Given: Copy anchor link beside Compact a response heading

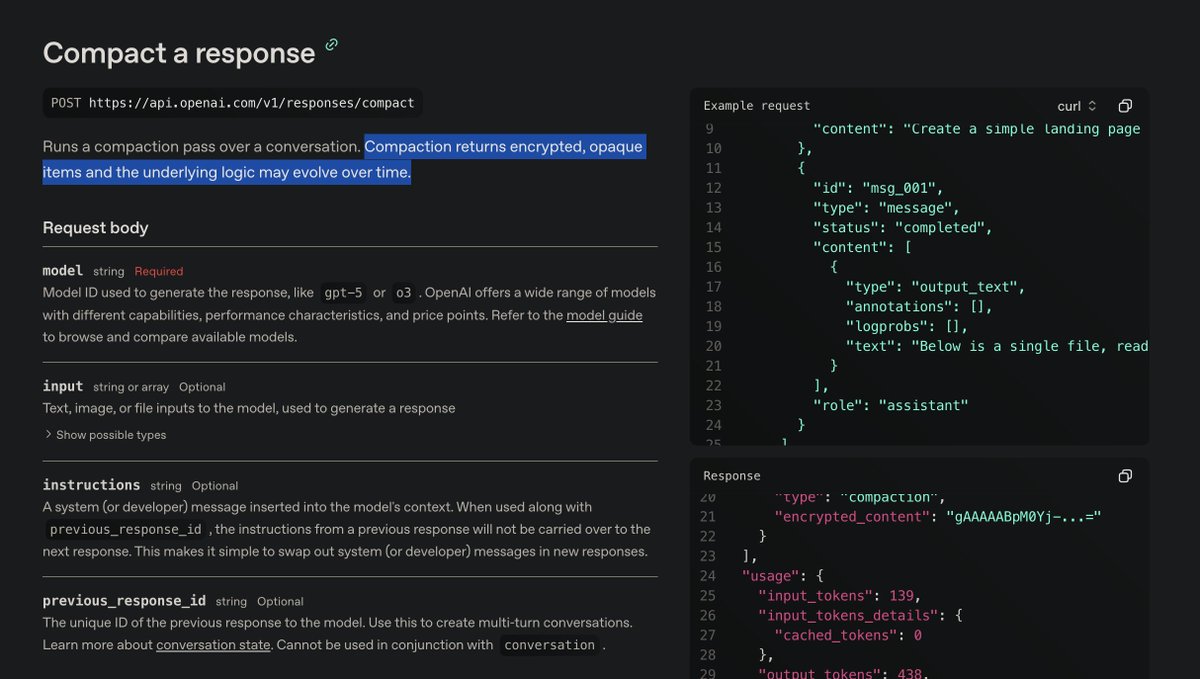Looking at the screenshot, I should pos(332,44).
